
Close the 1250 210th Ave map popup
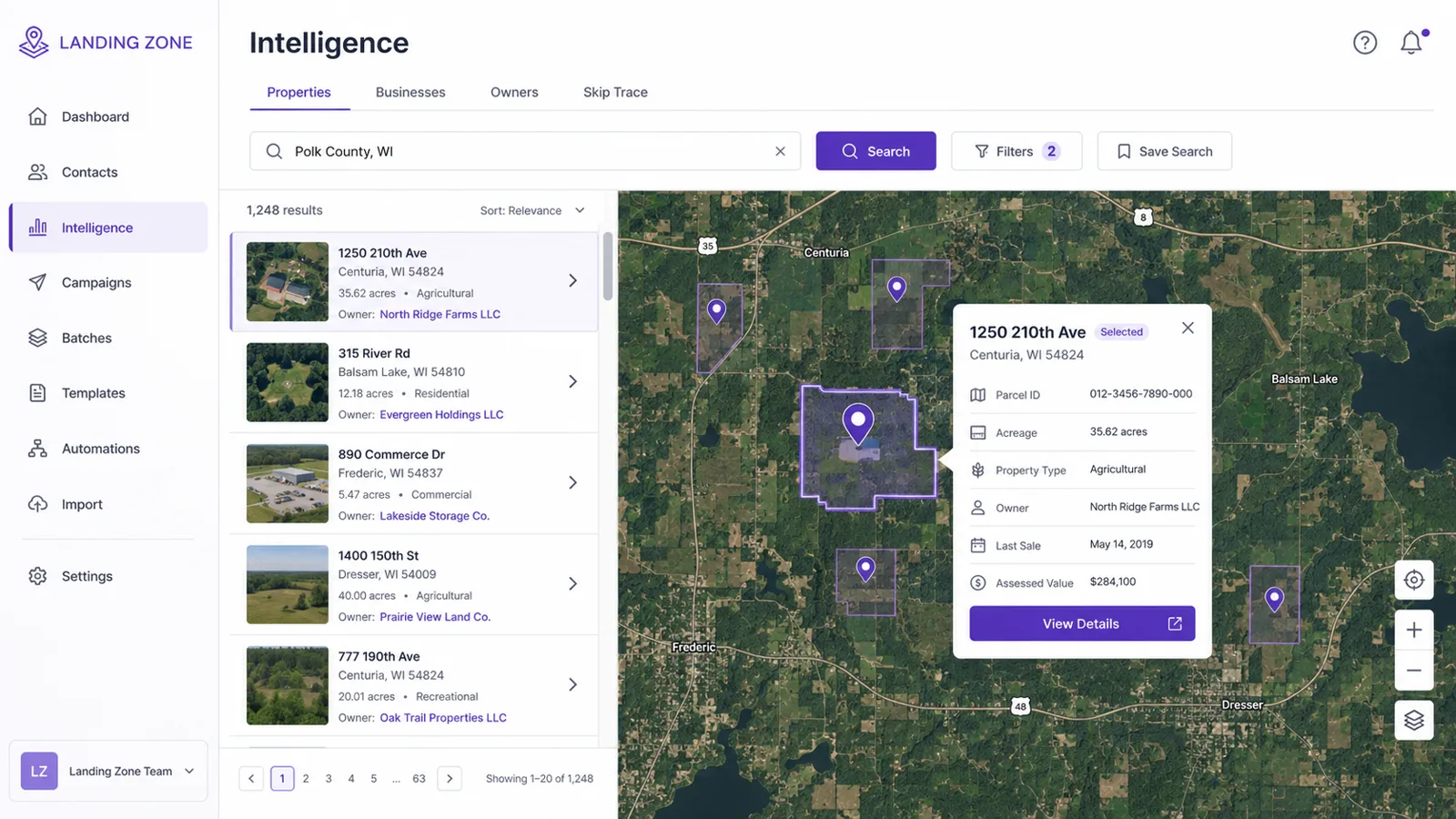[1188, 328]
